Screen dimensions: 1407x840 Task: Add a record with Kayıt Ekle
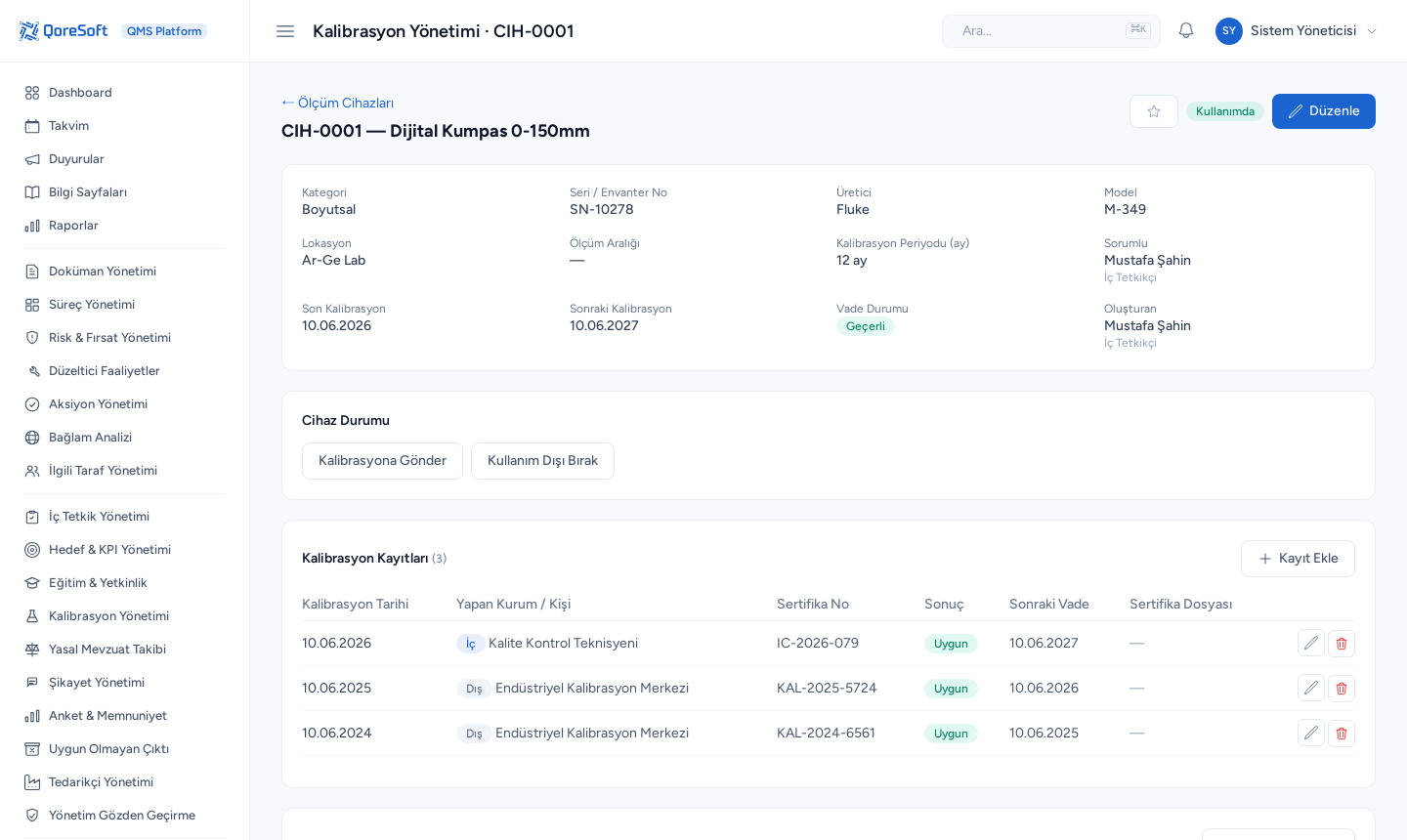click(x=1298, y=559)
